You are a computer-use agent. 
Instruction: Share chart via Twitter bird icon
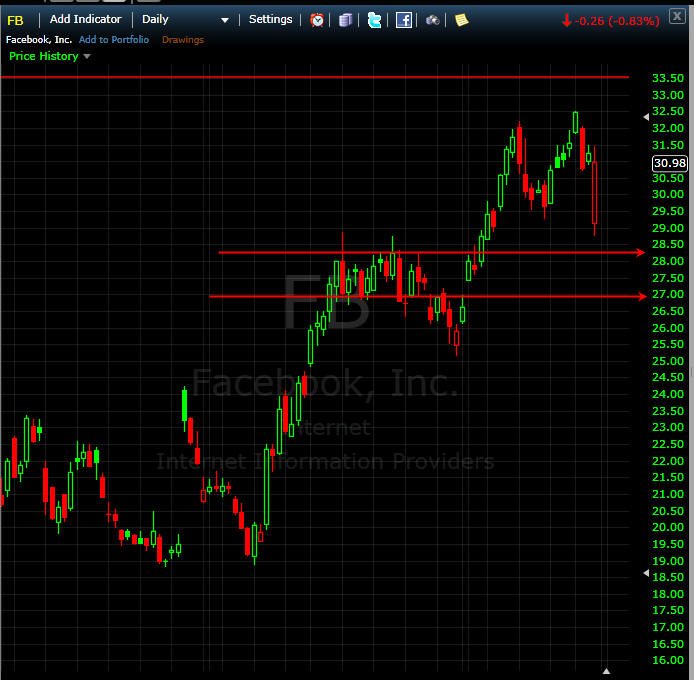click(374, 20)
